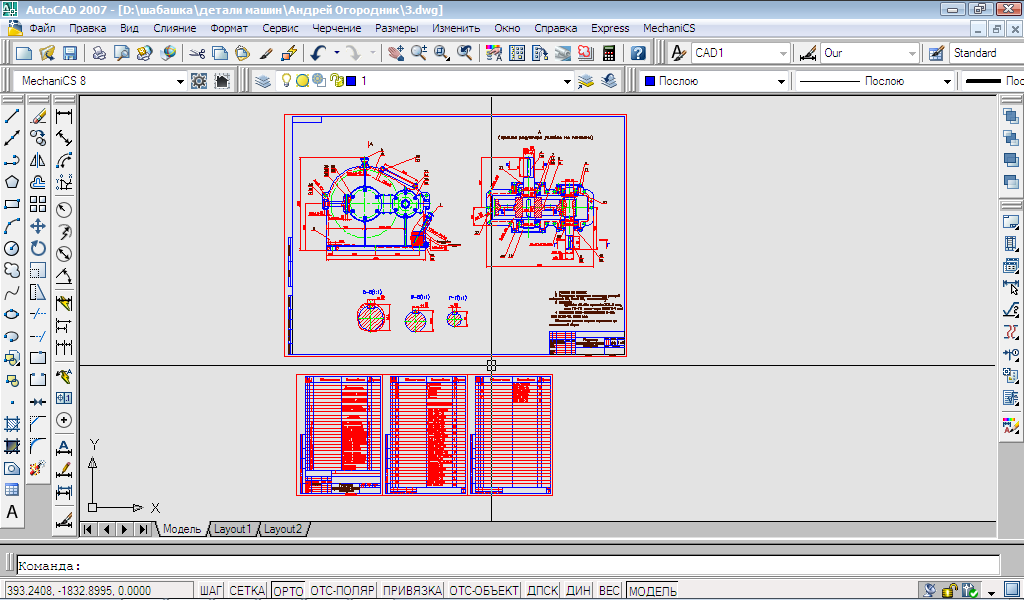Select the Move tool
This screenshot has width=1024, height=600.
38,227
